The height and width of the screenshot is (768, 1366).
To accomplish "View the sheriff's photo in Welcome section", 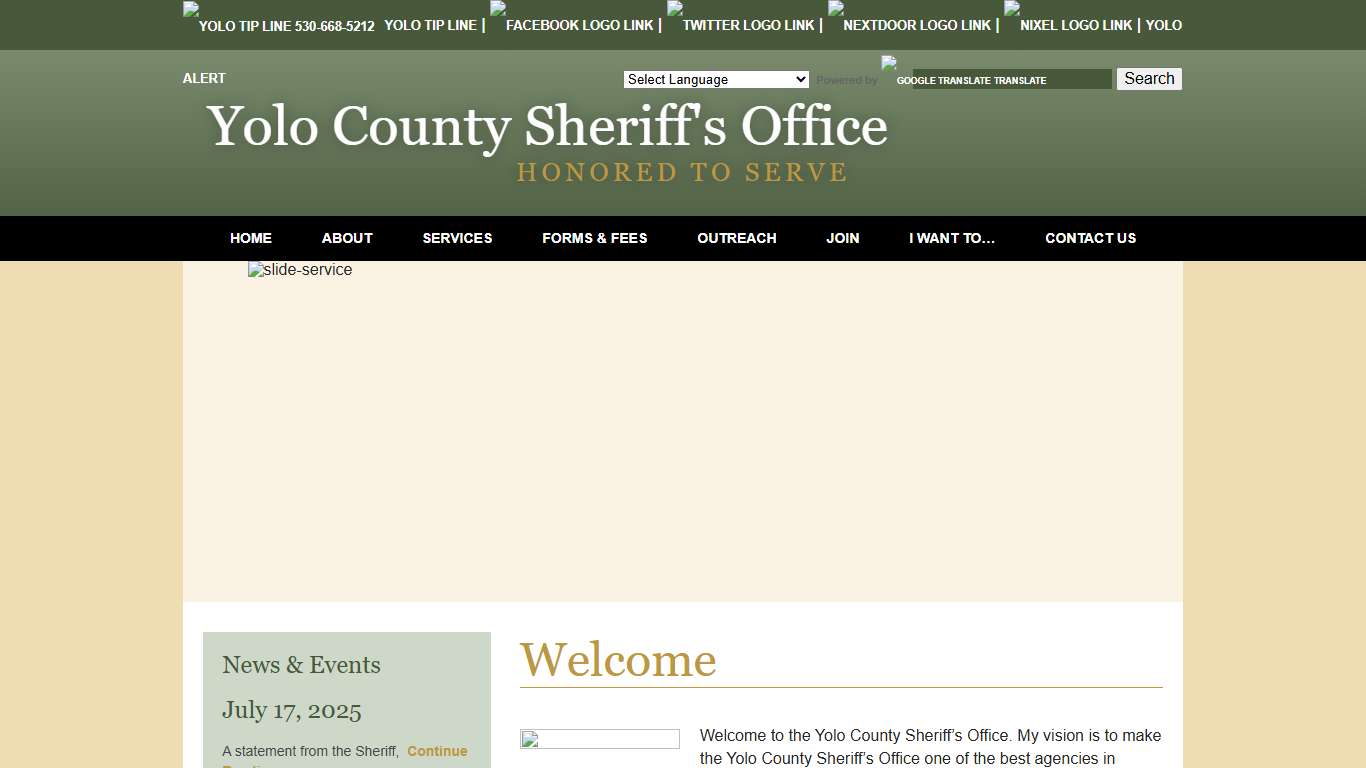I will [599, 738].
